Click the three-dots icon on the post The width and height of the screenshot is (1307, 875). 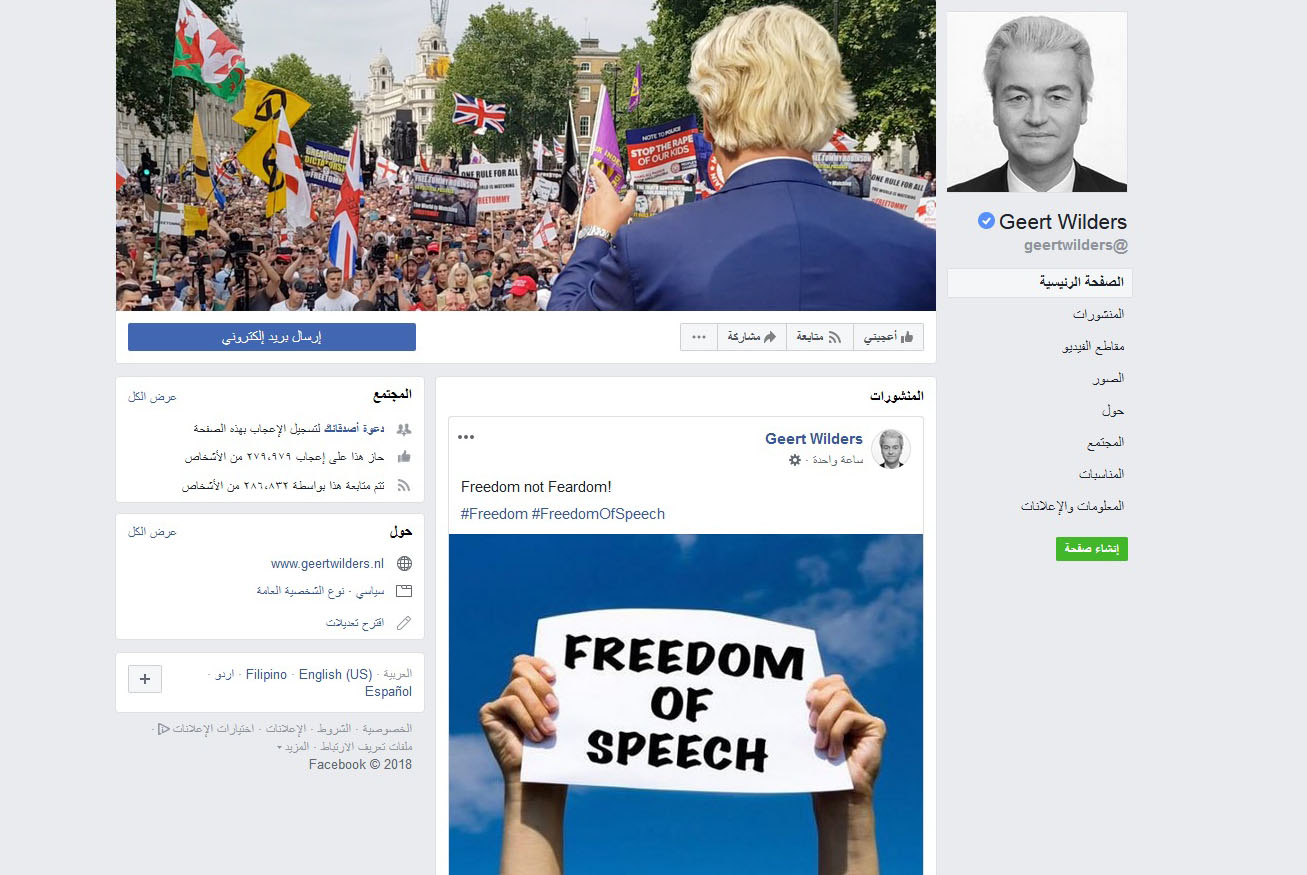[x=466, y=437]
